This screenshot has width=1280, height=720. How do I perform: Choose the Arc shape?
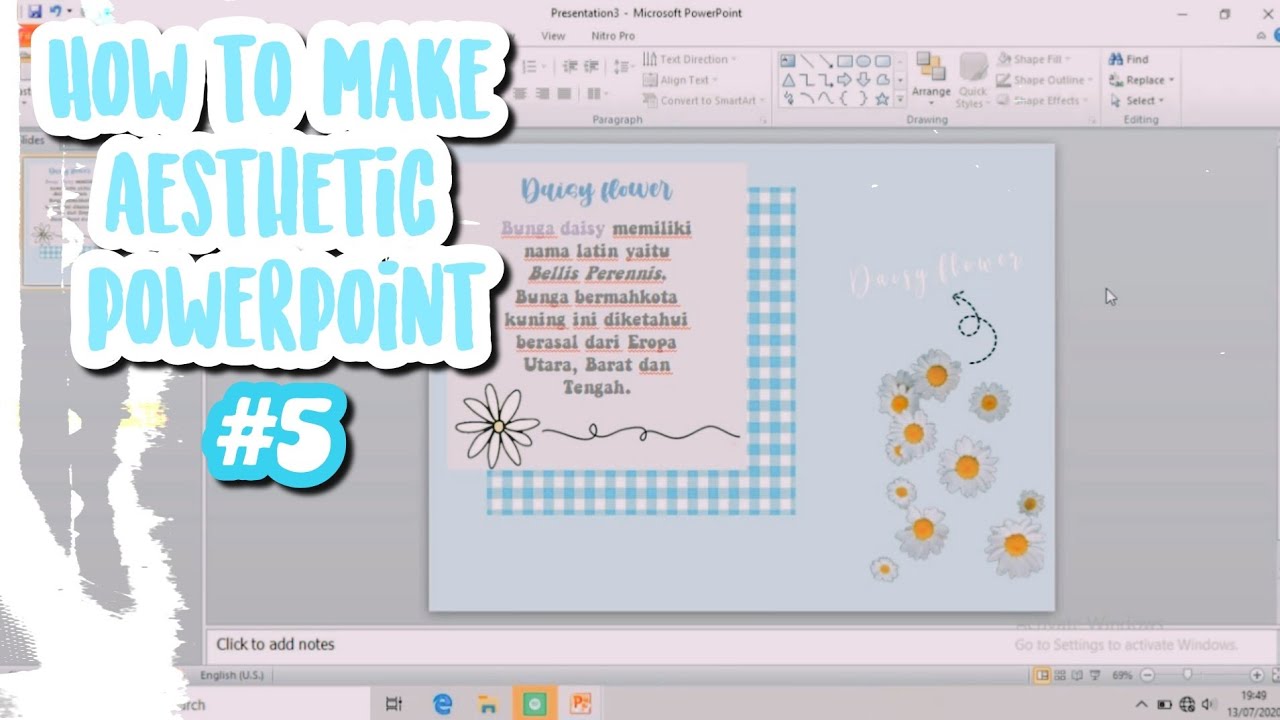[807, 98]
